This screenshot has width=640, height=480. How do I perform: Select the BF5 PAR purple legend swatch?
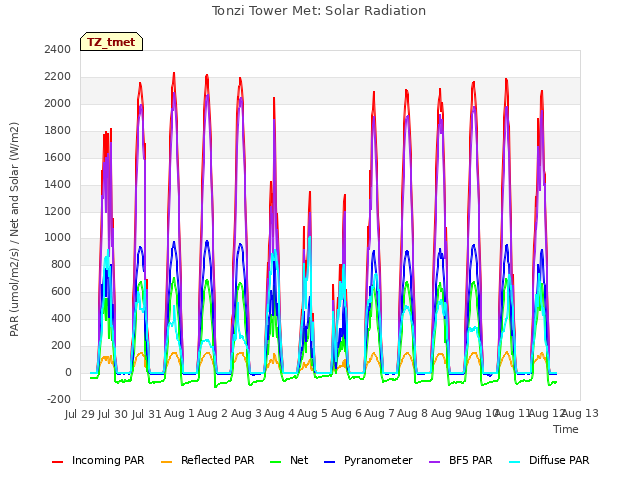click(x=435, y=461)
